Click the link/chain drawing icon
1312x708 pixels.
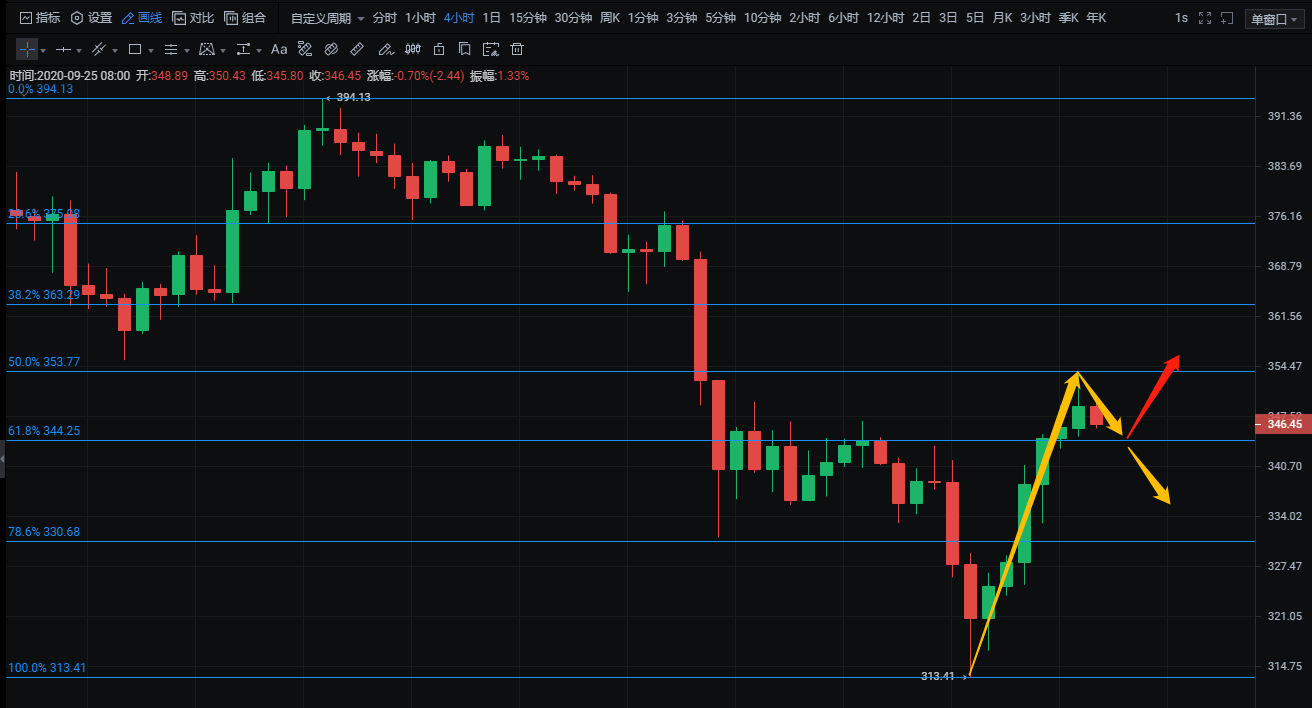coord(331,49)
